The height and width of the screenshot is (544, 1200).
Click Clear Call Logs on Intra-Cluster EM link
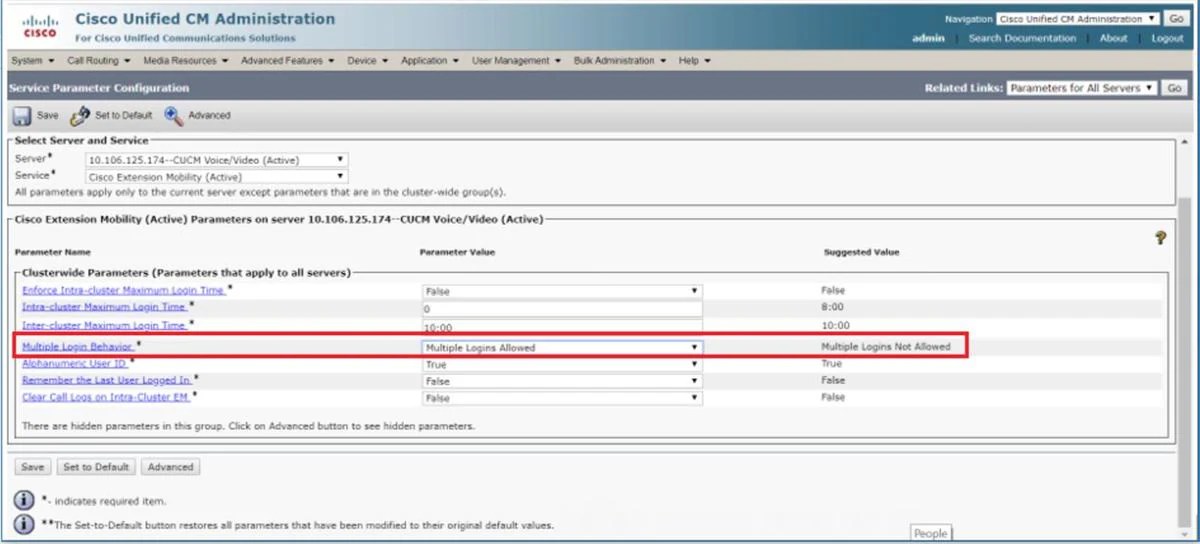(105, 397)
